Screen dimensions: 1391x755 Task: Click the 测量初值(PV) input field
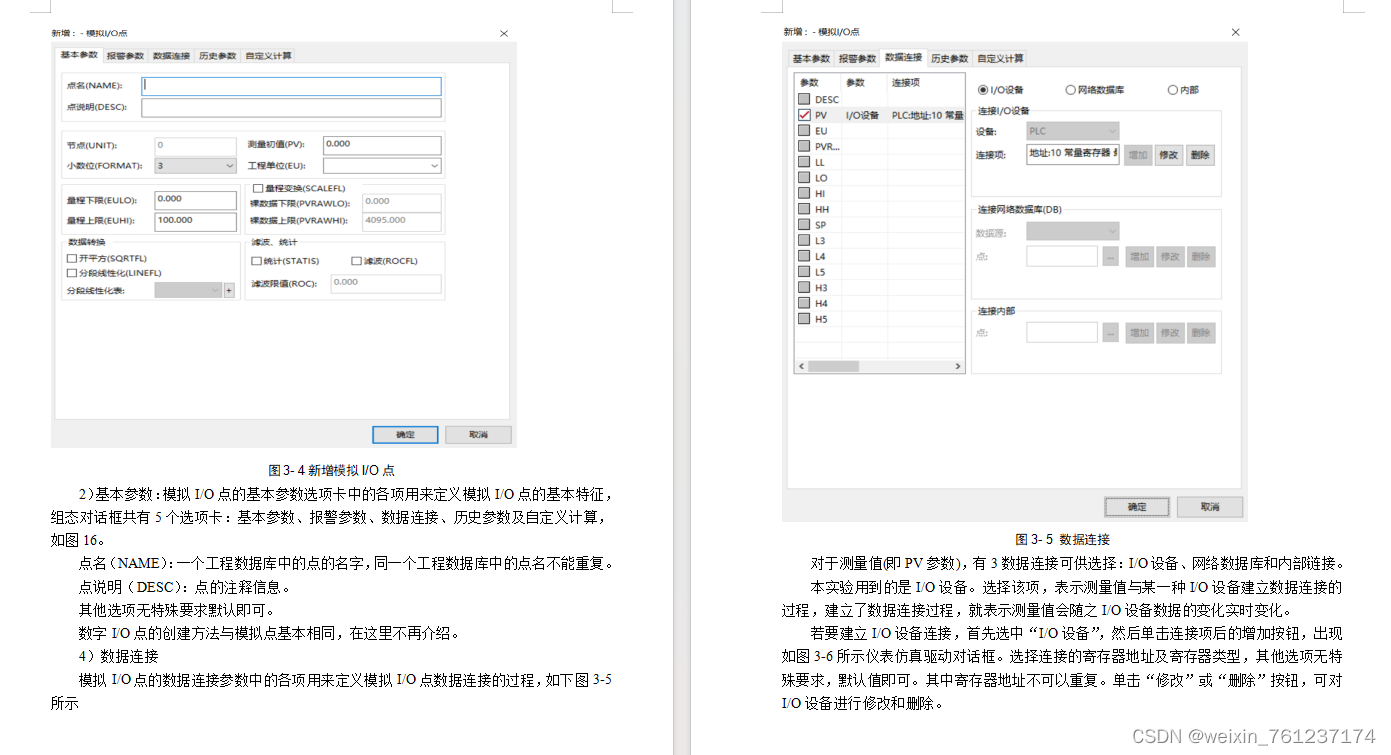(x=382, y=145)
